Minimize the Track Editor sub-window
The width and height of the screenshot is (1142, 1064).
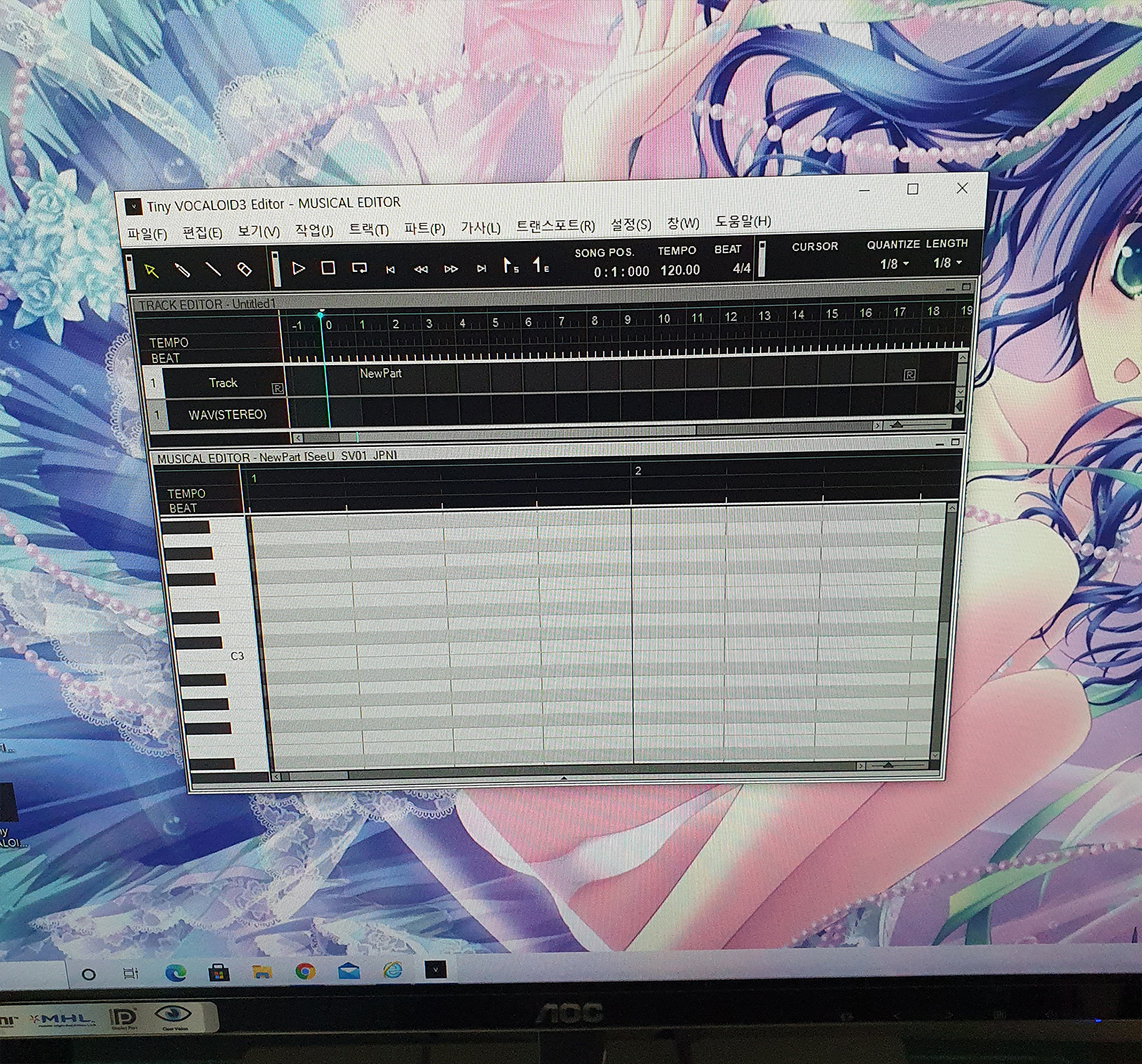(950, 288)
